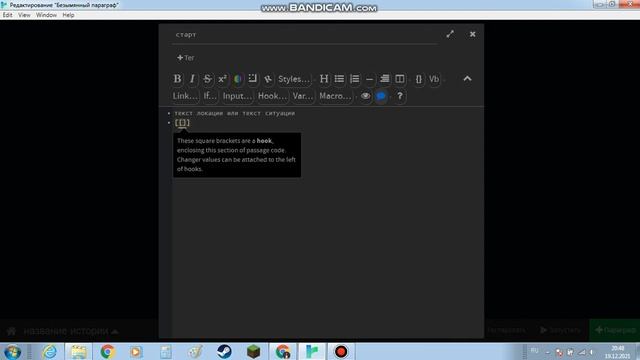Apply italic formatting with the I button
Viewport: 640px width, 360px height.
point(192,79)
